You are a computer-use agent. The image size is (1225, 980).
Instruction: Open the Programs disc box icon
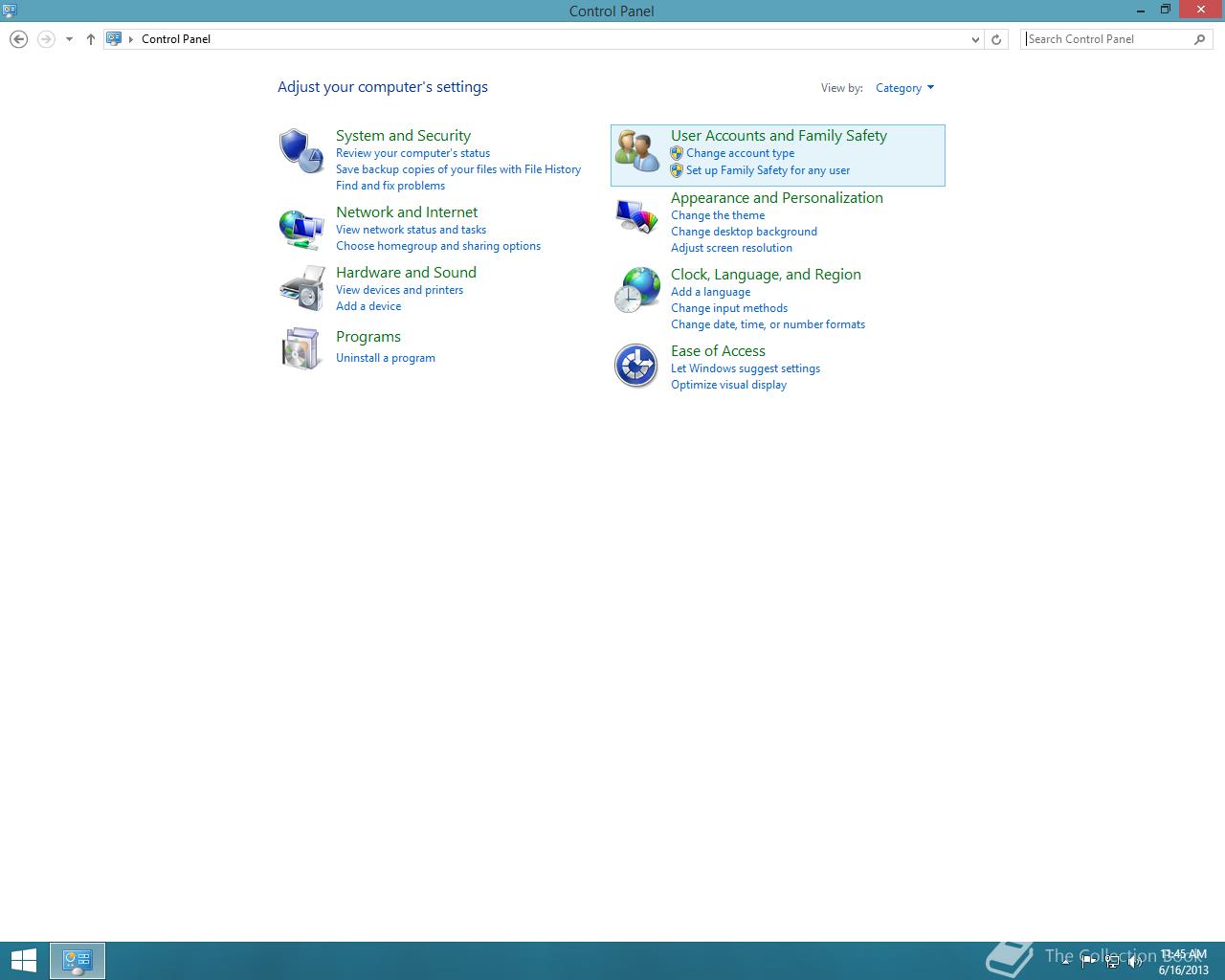[x=301, y=348]
